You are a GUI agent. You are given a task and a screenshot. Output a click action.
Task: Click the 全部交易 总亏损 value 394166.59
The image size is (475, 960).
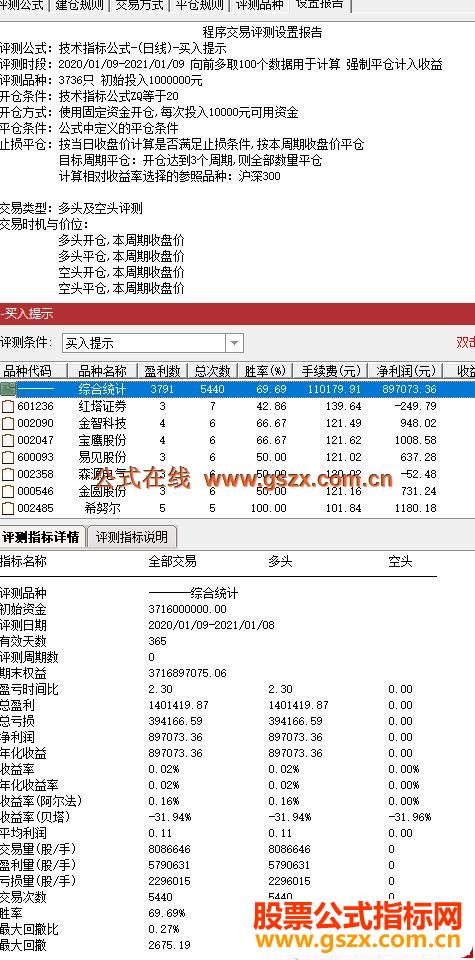click(x=176, y=721)
